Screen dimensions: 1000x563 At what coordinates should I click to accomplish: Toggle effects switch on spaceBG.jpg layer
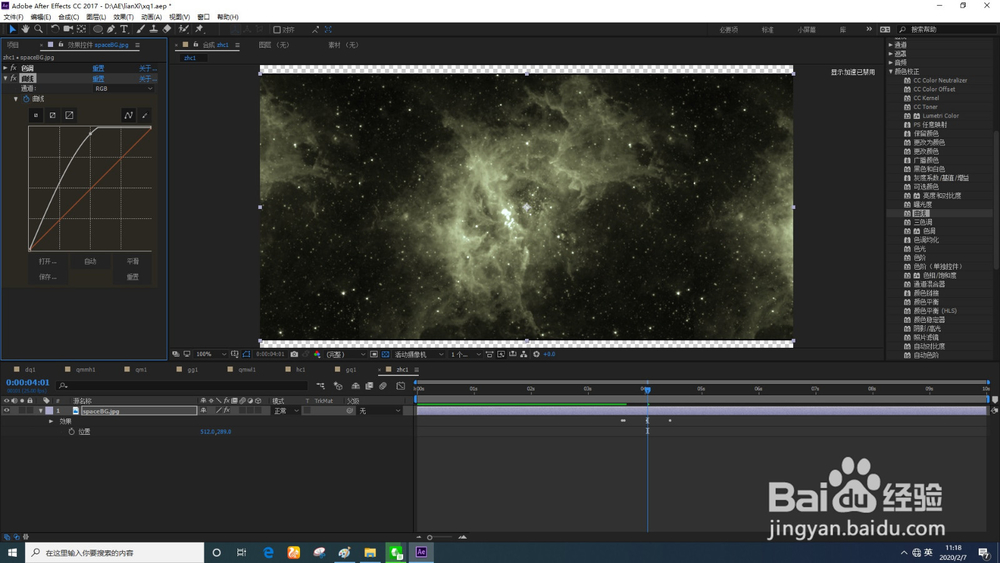226,411
